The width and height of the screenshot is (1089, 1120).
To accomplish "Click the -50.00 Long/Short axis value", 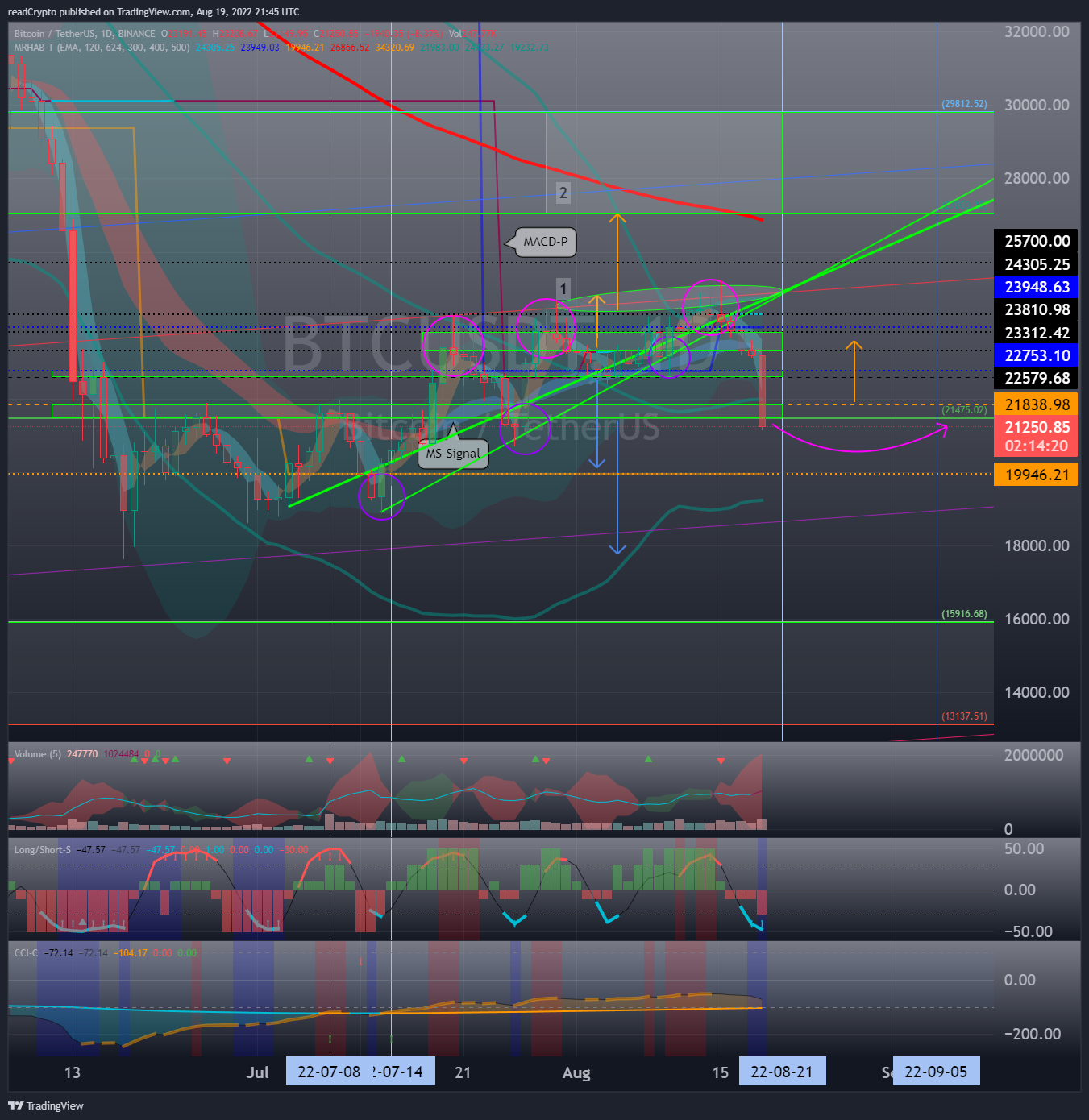I will click(1029, 931).
